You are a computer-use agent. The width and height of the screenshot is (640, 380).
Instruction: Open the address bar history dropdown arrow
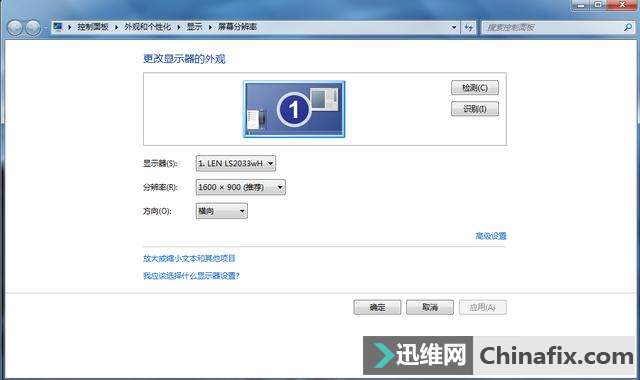(454, 27)
